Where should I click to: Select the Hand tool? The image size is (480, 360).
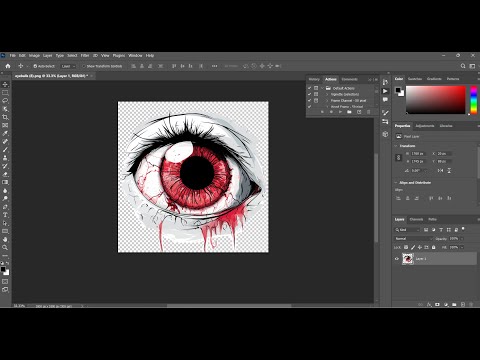coord(5,239)
